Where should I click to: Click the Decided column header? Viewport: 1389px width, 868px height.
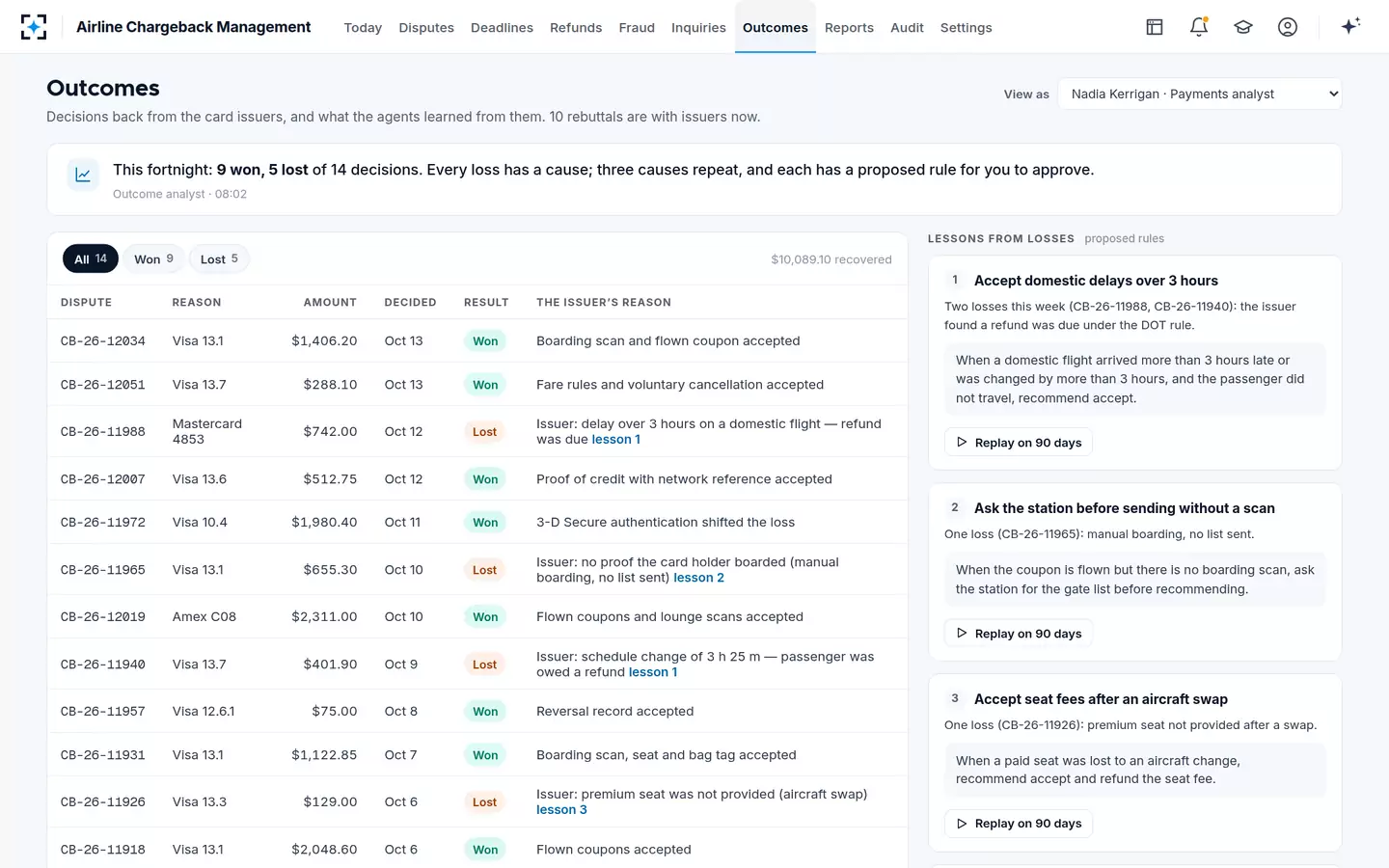[x=410, y=303]
